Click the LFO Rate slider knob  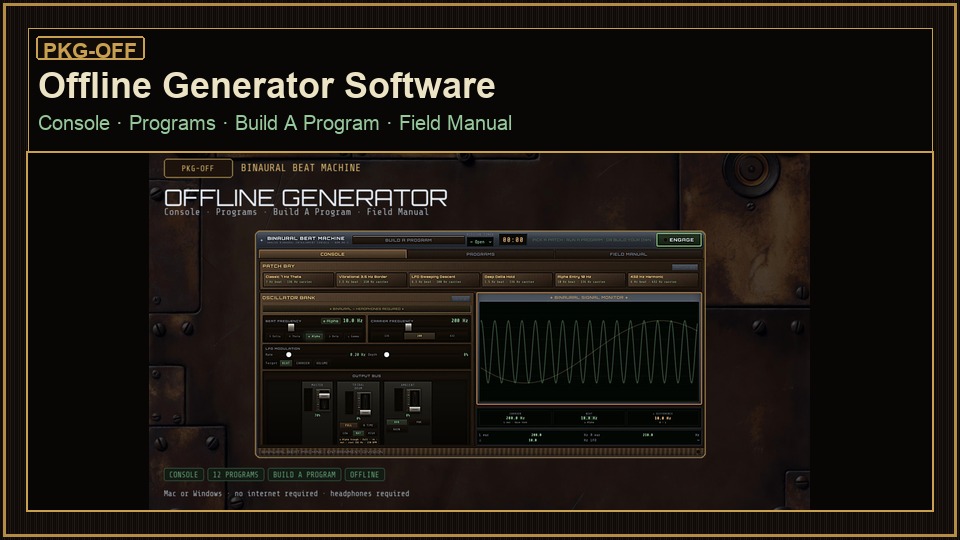pyautogui.click(x=289, y=354)
